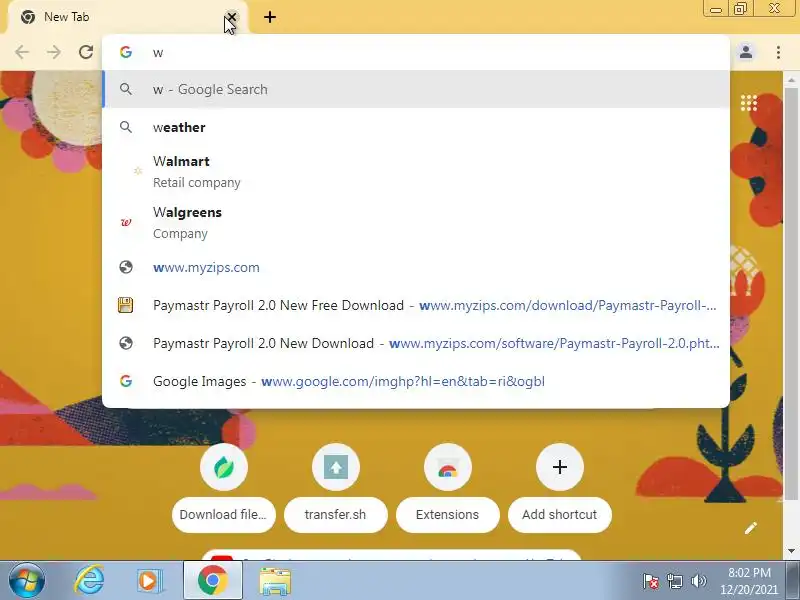Open Windows Media Player from taskbar

click(x=149, y=581)
